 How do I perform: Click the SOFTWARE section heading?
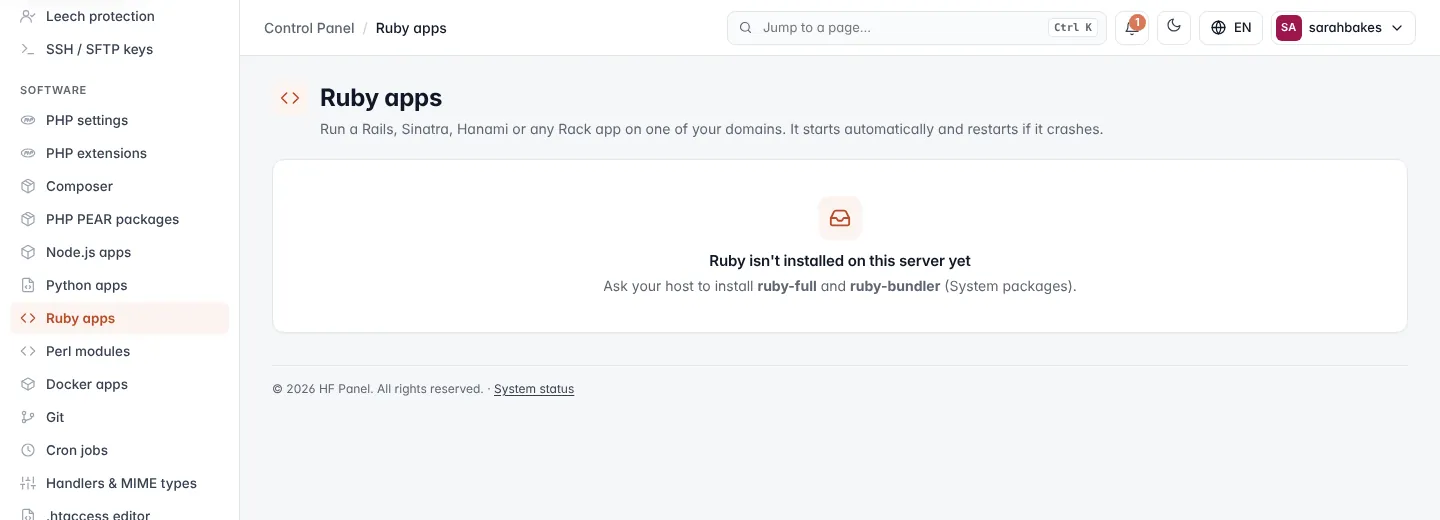pos(53,90)
